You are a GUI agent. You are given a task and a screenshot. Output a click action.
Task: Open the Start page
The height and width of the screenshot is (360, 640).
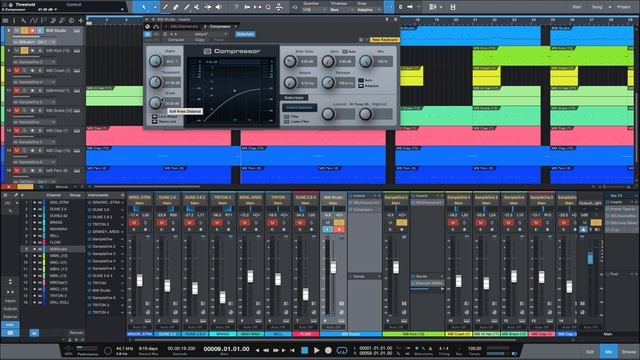point(577,7)
